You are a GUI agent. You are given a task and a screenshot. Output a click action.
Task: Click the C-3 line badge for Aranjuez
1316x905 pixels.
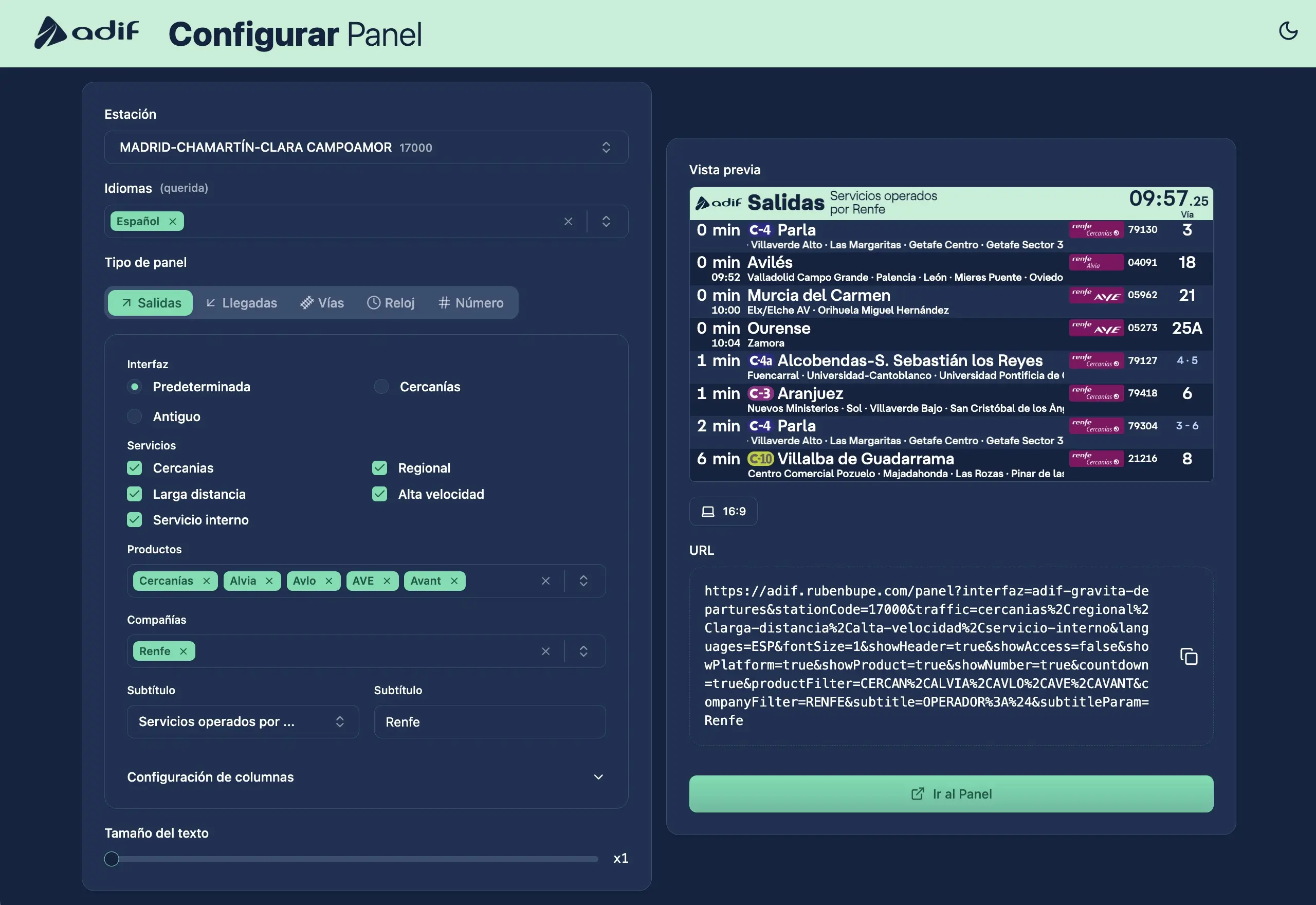760,393
